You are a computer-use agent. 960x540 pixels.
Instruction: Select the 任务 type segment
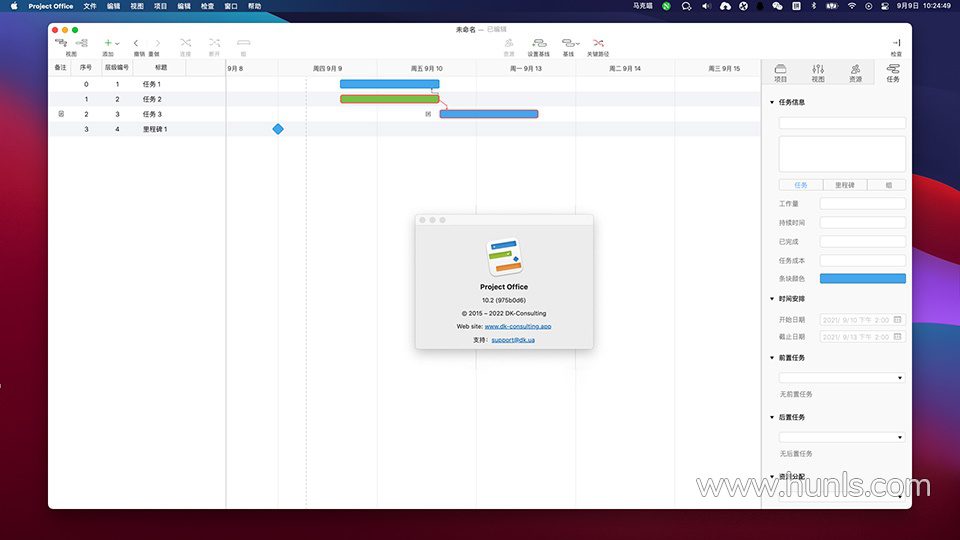click(801, 185)
